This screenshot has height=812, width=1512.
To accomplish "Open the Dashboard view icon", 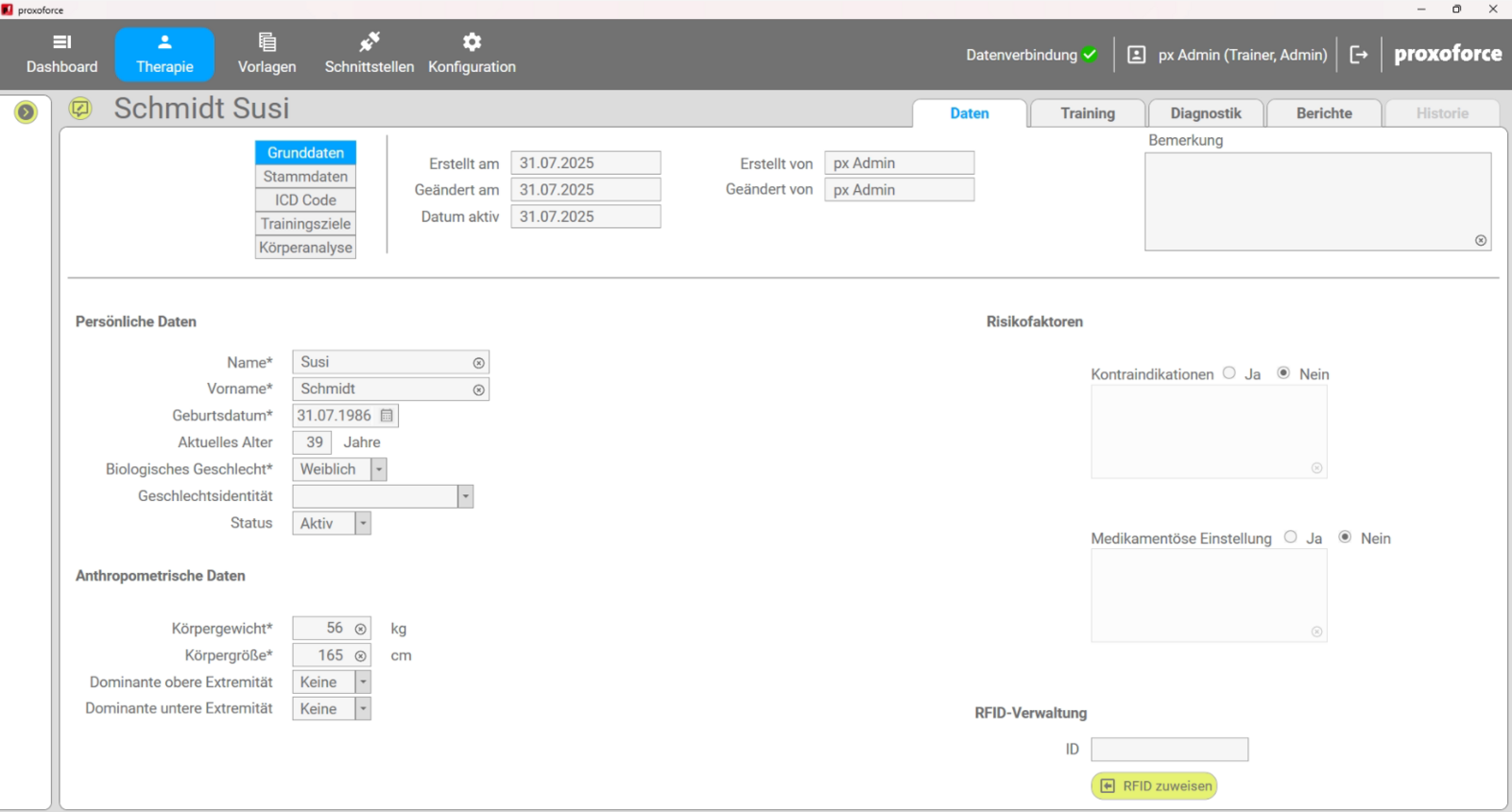I will point(61,43).
